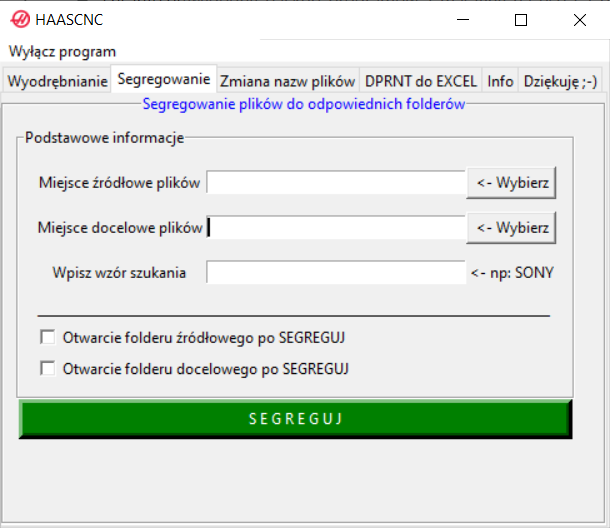Select the Segregowanie tab
The image size is (610, 528).
click(164, 79)
